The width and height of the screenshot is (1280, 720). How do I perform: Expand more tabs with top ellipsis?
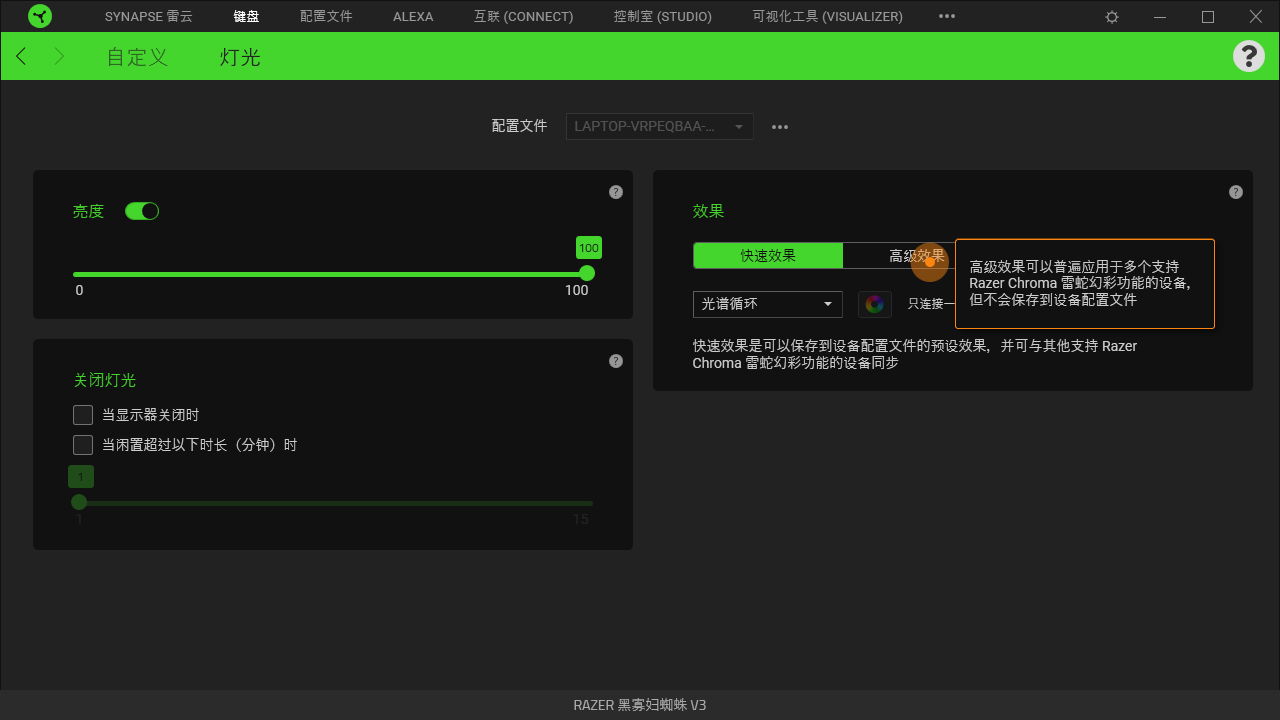click(947, 17)
